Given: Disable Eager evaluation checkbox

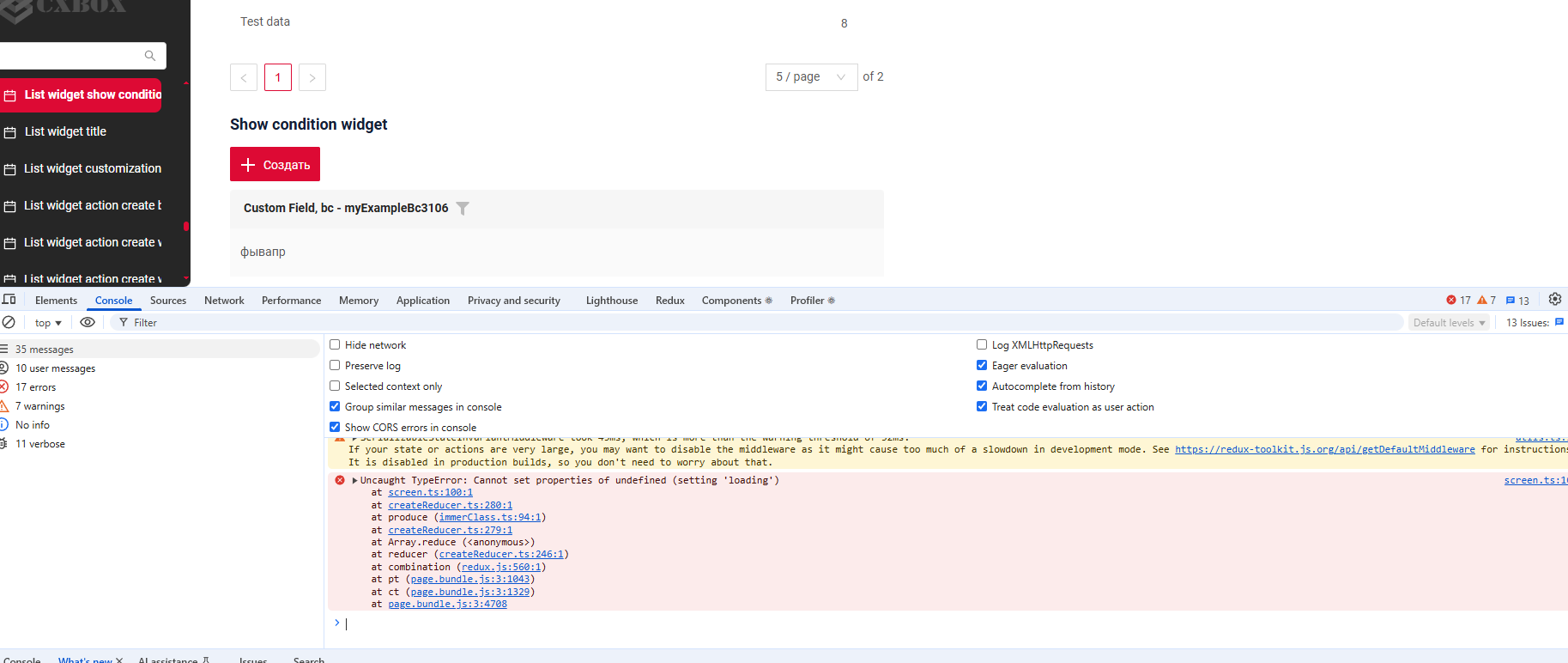Looking at the screenshot, I should tap(982, 365).
